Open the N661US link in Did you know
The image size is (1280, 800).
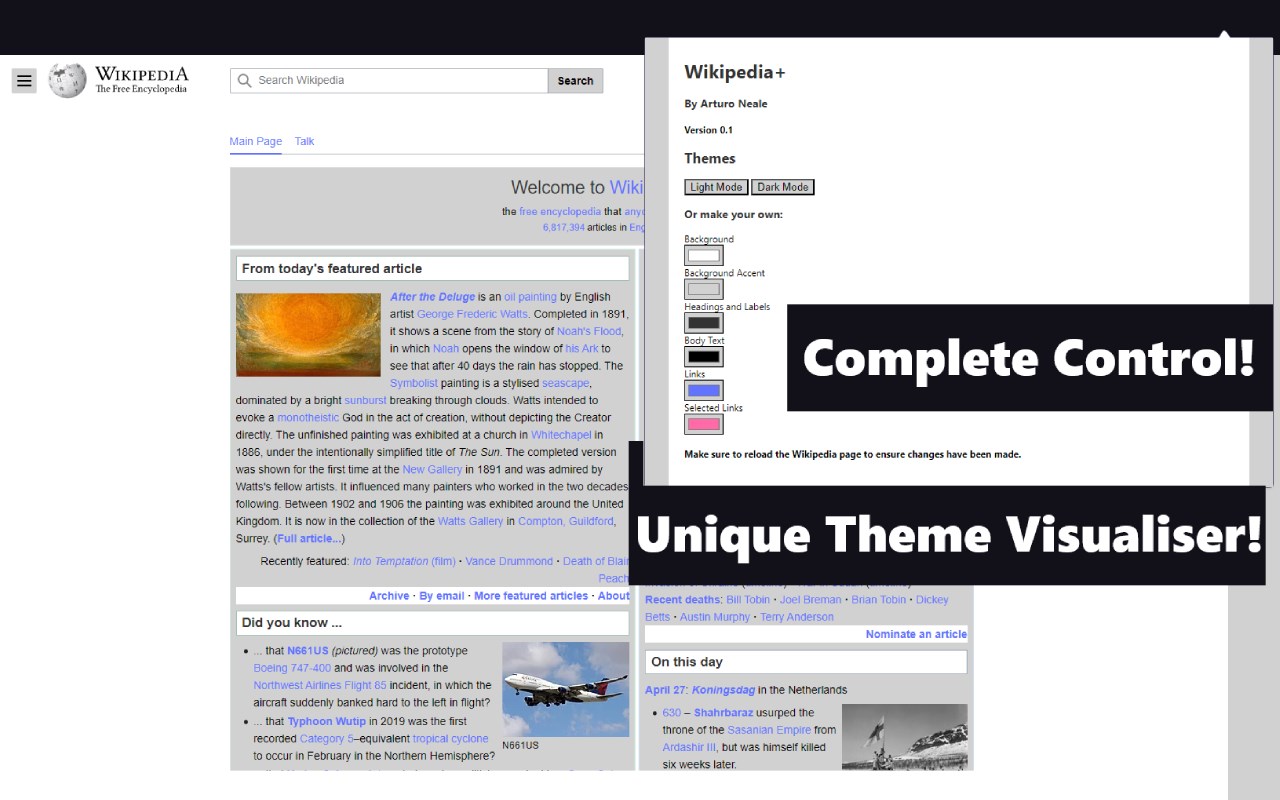pyautogui.click(x=308, y=651)
